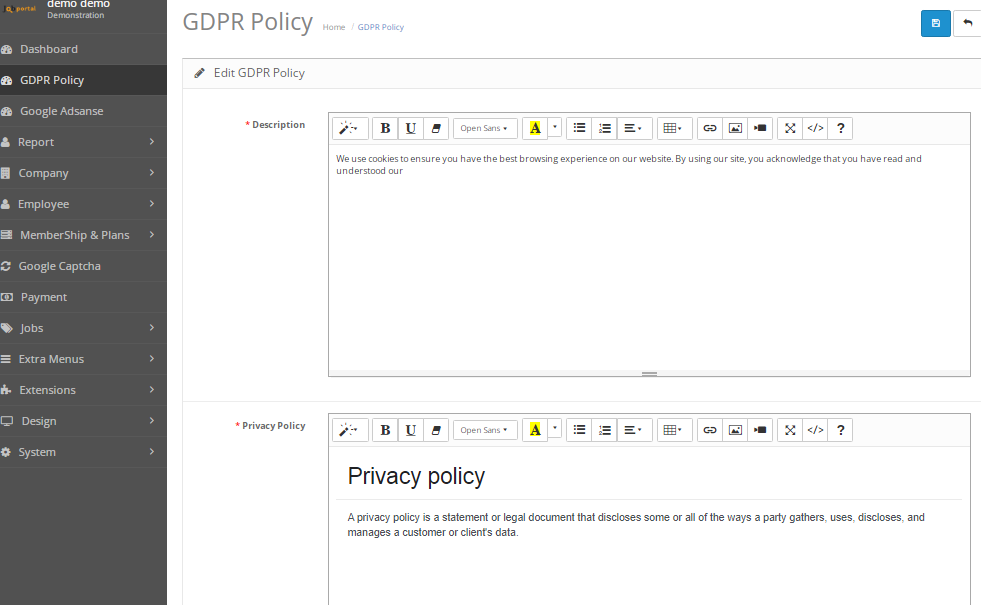Apply yellow highlight color in Description toolbar
The image size is (981, 605).
tap(535, 129)
